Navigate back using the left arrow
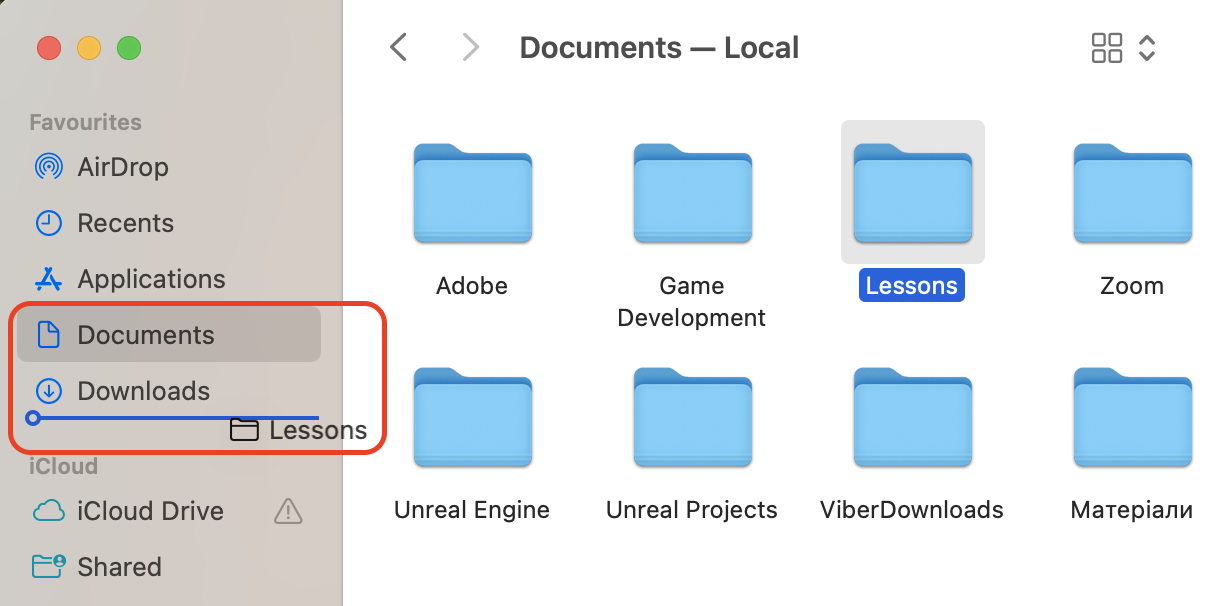Screen dimensions: 1218x606 pyautogui.click(x=398, y=47)
